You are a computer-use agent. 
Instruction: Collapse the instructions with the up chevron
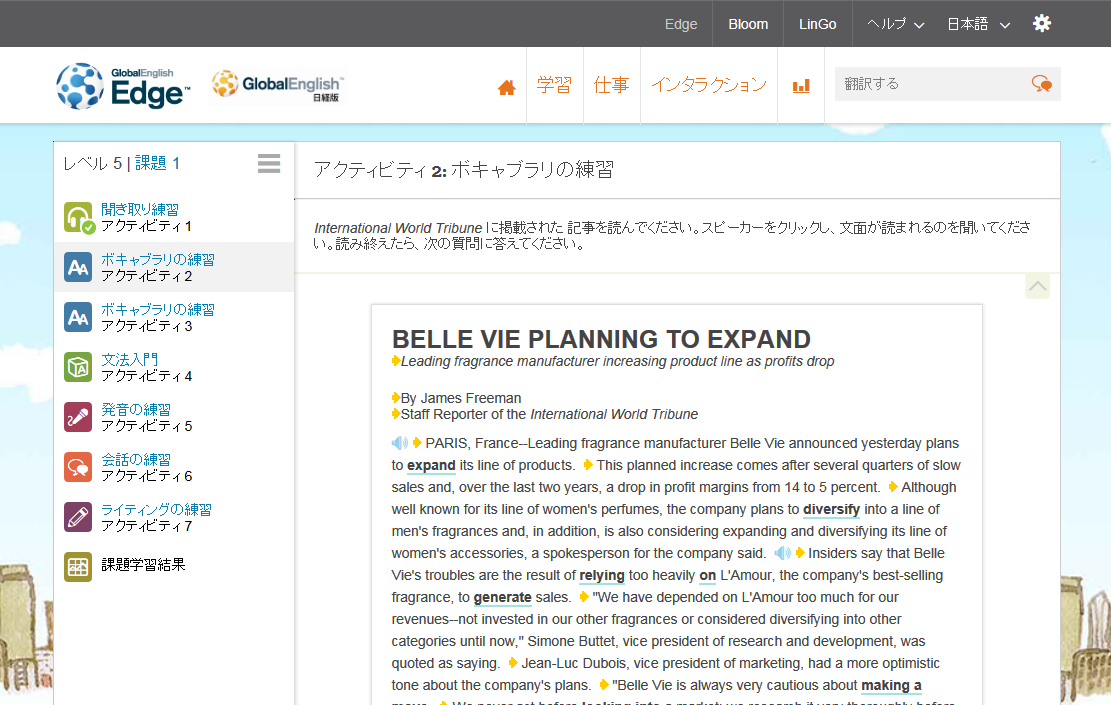tap(1037, 286)
